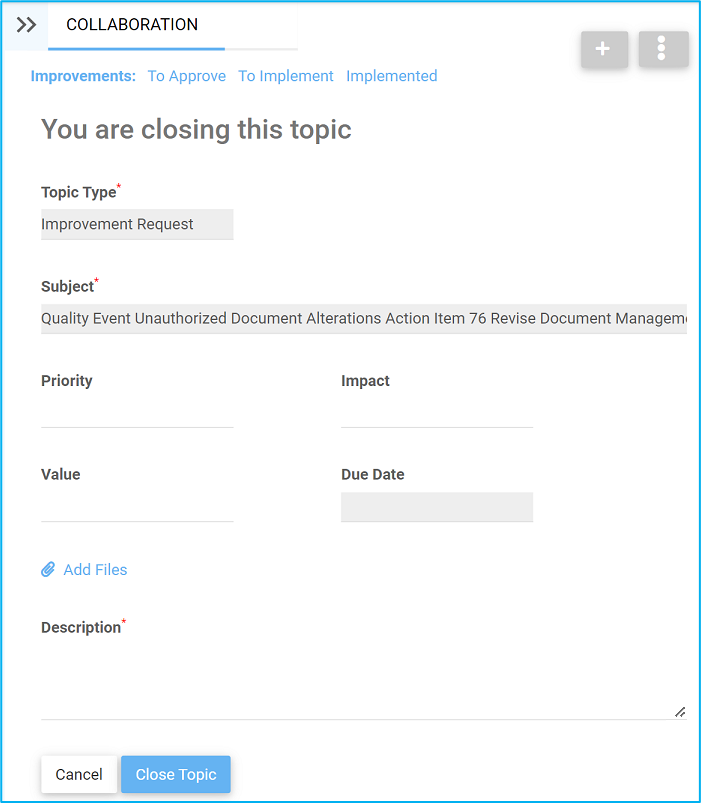Click the Subject text field
The width and height of the screenshot is (701, 803).
pyautogui.click(x=363, y=318)
